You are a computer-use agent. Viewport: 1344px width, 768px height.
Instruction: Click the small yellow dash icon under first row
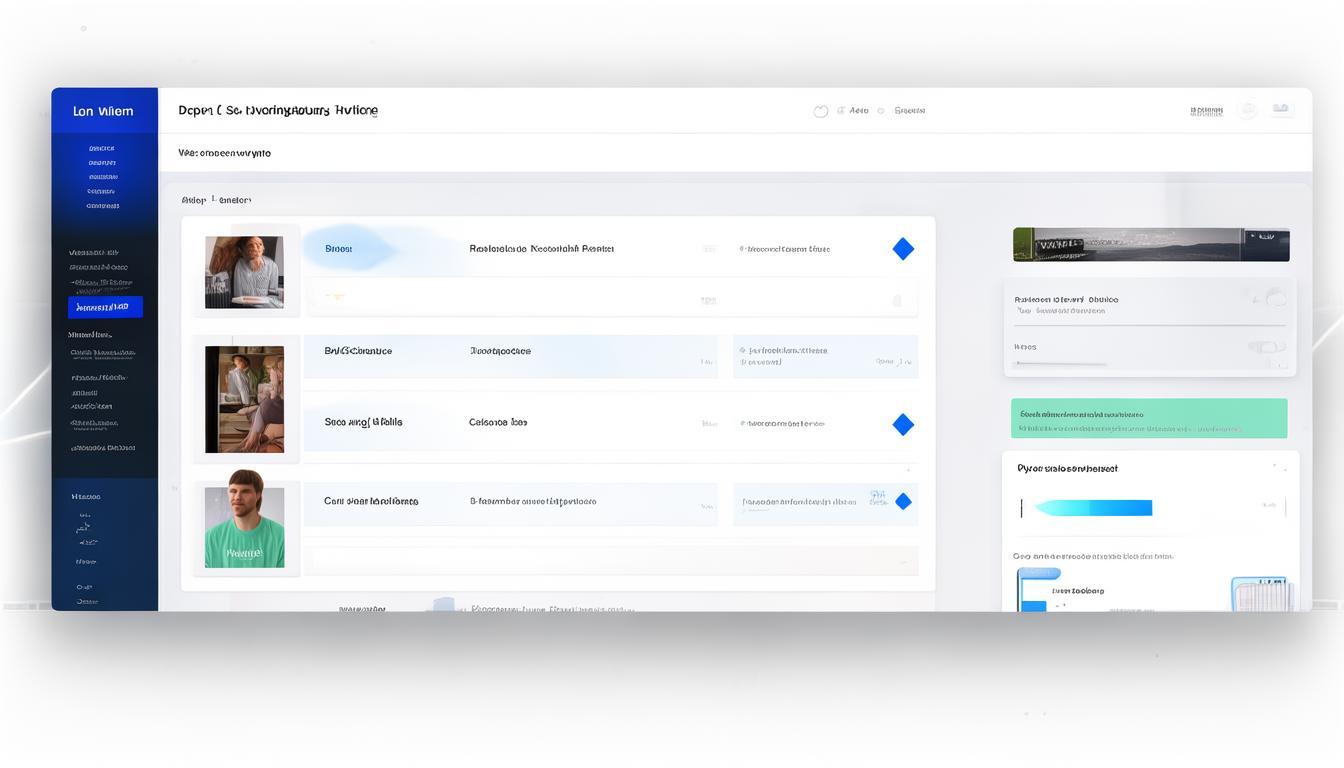[x=336, y=296]
